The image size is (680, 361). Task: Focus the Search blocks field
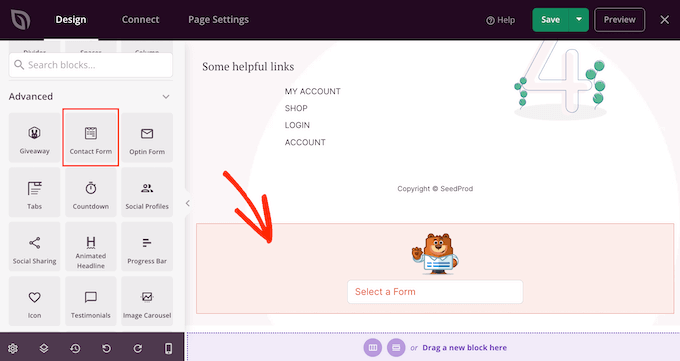91,65
